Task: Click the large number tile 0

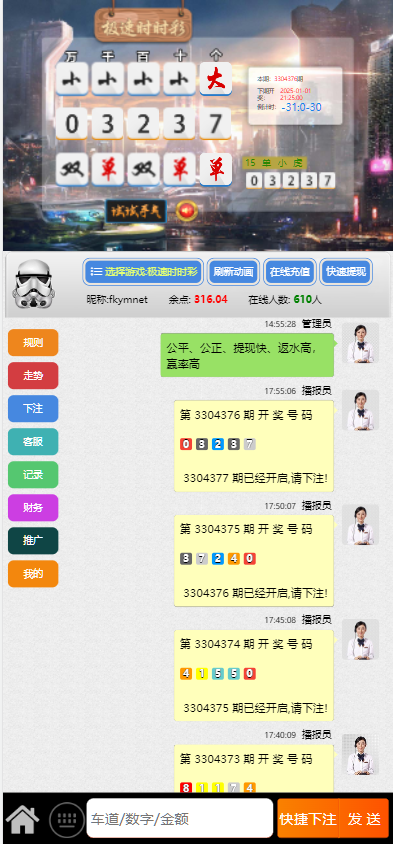Action: pyautogui.click(x=72, y=124)
